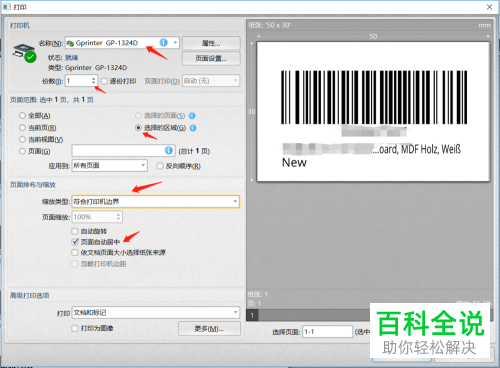Click the info icon beside printer name
The height and width of the screenshot is (368, 500).
coord(163,42)
